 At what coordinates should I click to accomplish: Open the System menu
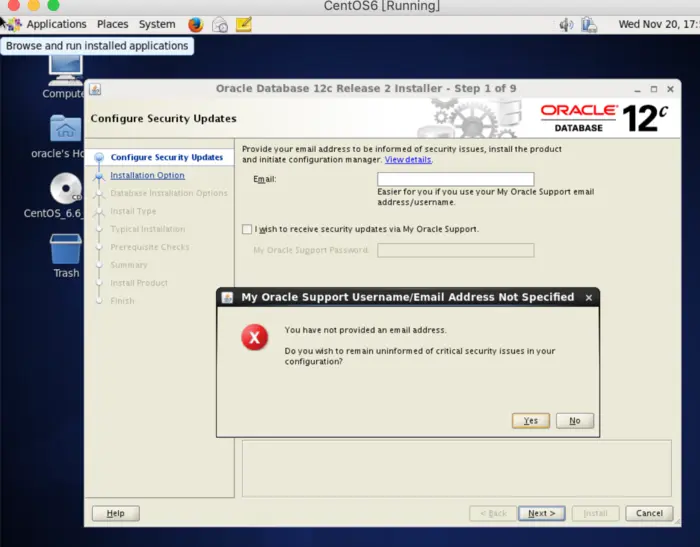(x=157, y=24)
